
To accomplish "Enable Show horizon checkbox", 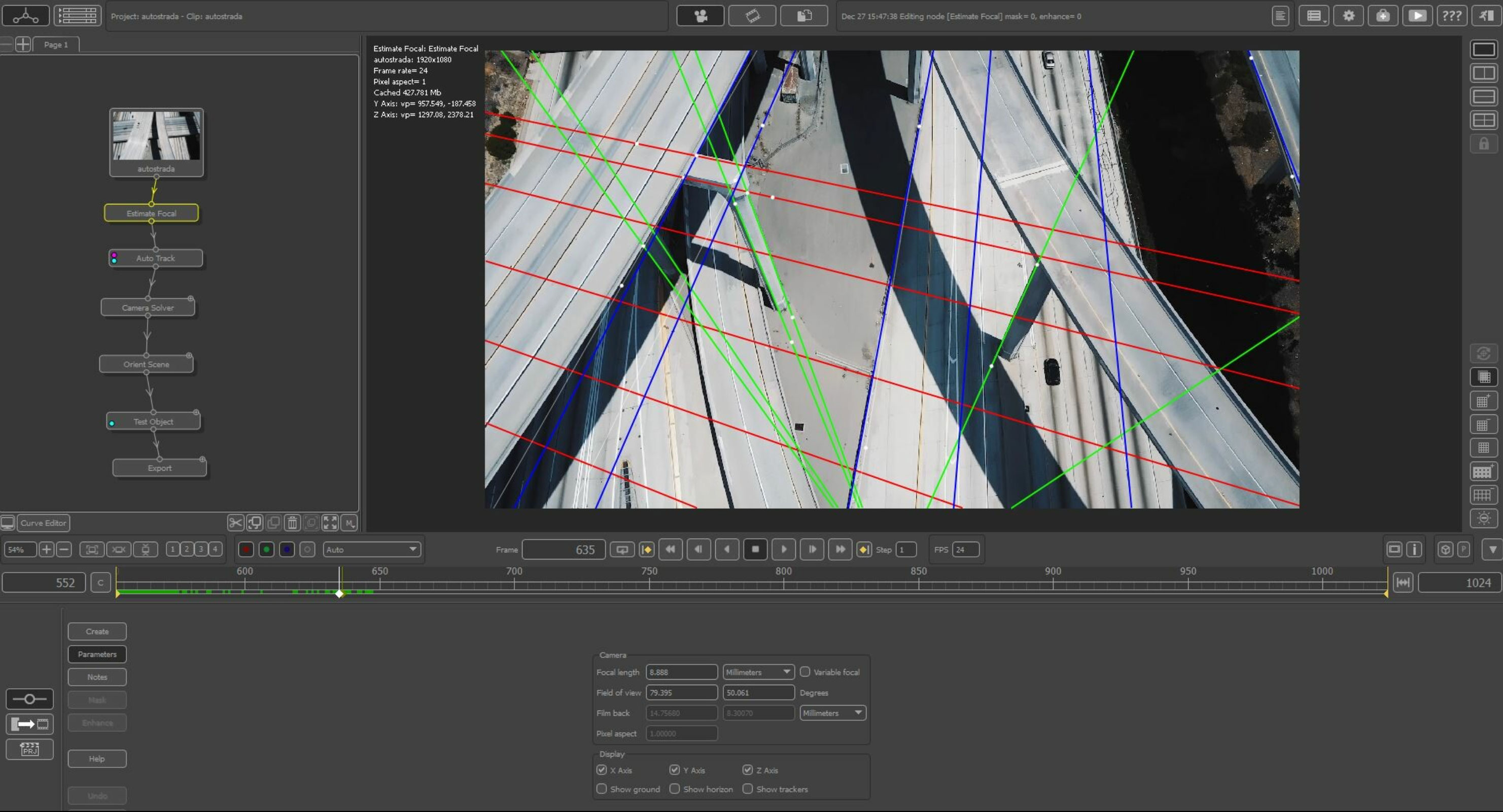I will coord(675,789).
